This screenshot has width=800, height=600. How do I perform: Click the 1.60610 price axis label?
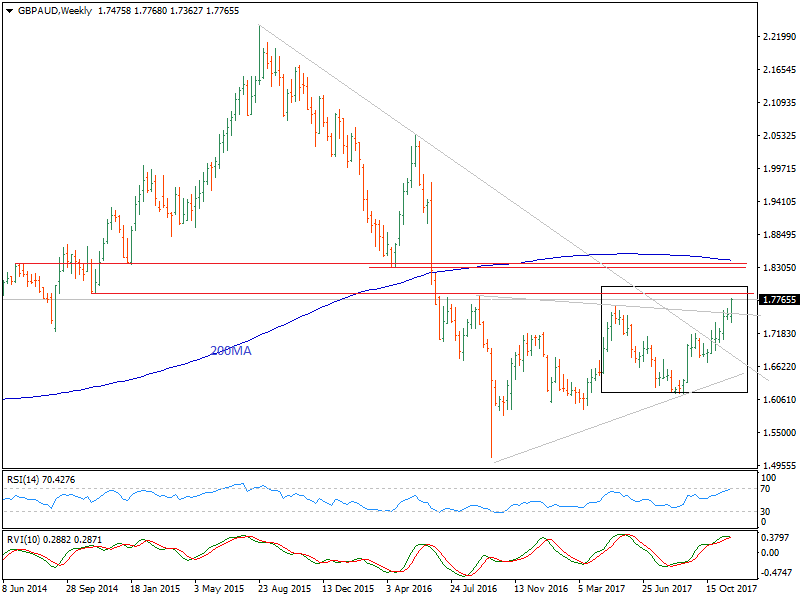(x=777, y=399)
